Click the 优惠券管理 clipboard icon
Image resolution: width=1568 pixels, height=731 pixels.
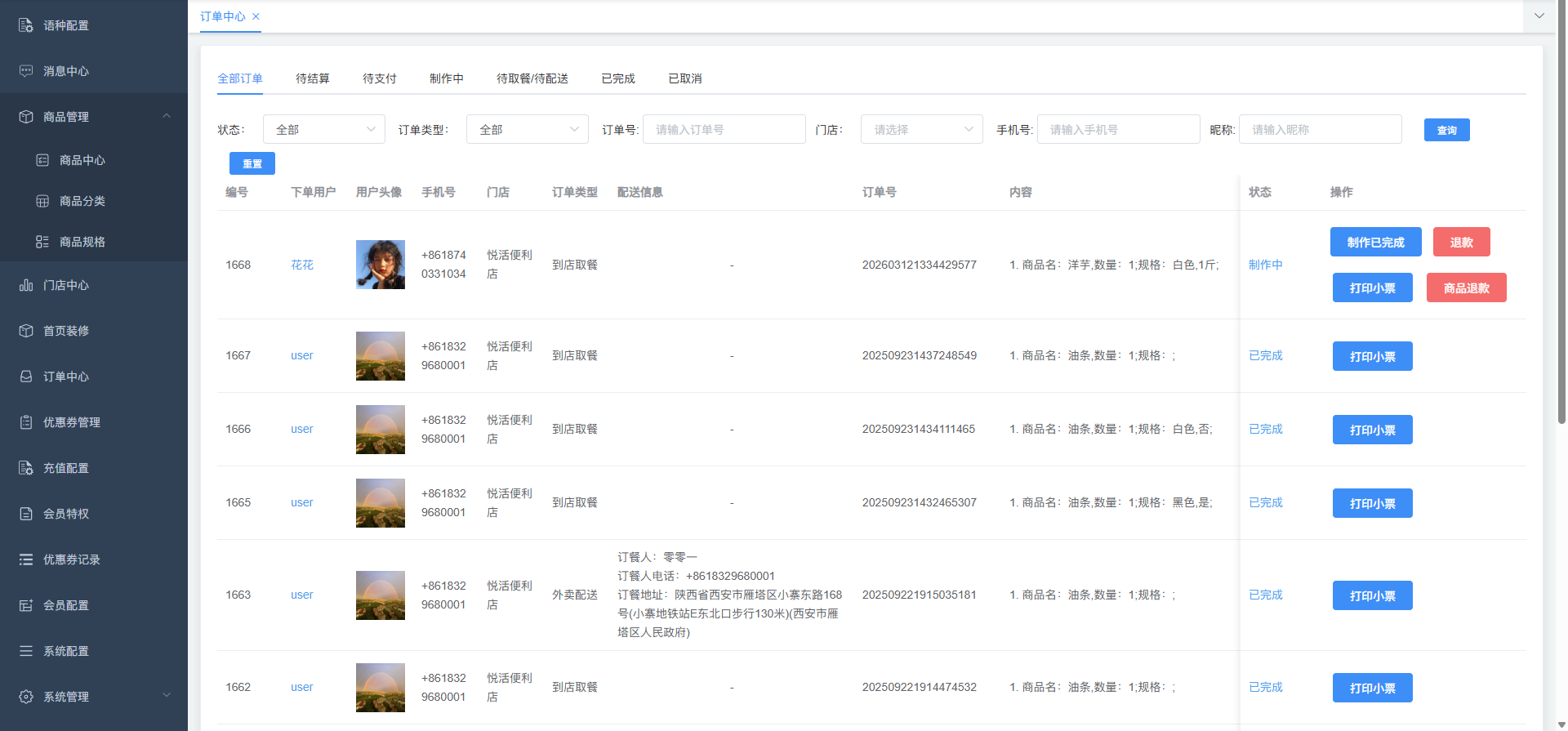(x=26, y=422)
